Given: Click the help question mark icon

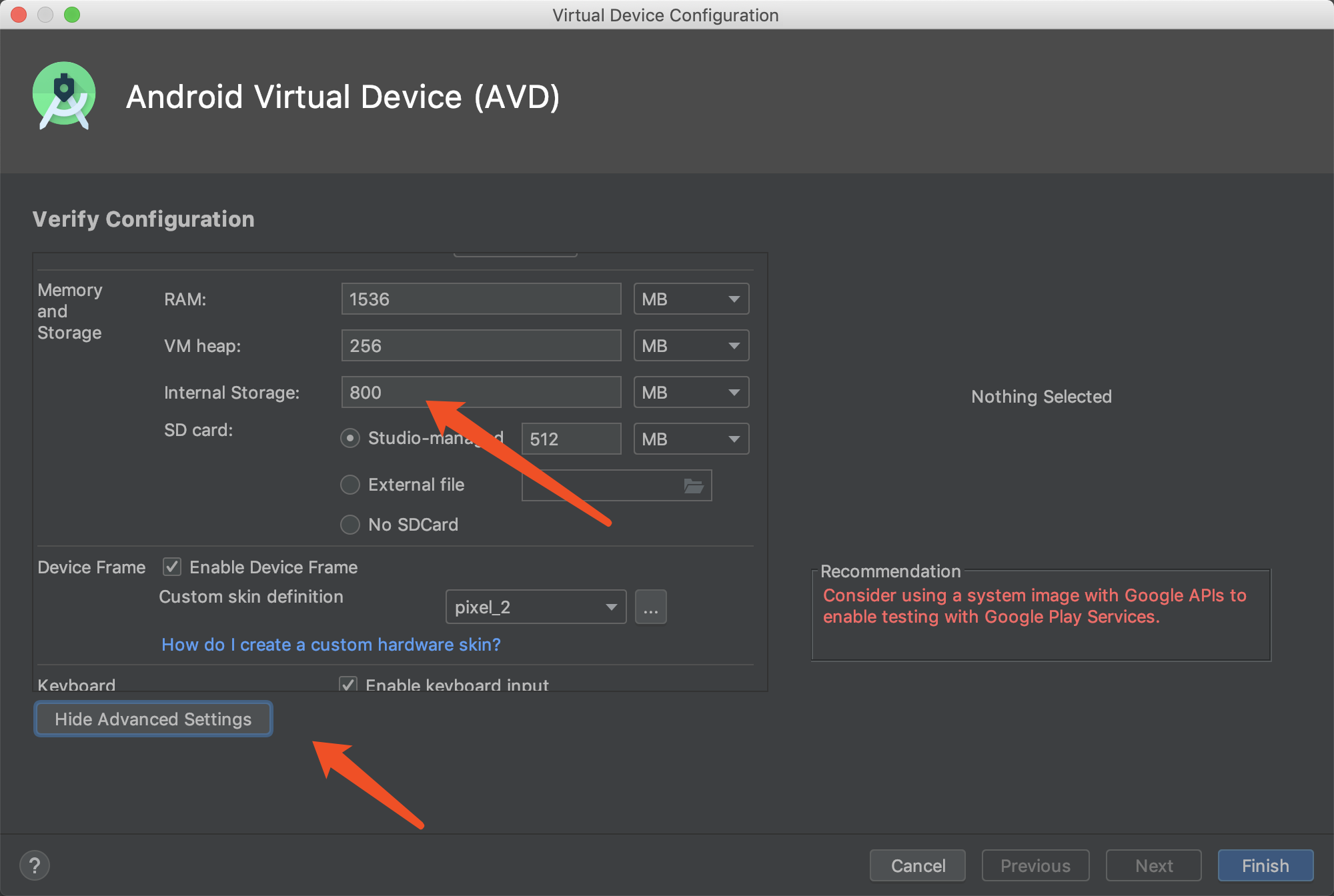Looking at the screenshot, I should click(35, 865).
